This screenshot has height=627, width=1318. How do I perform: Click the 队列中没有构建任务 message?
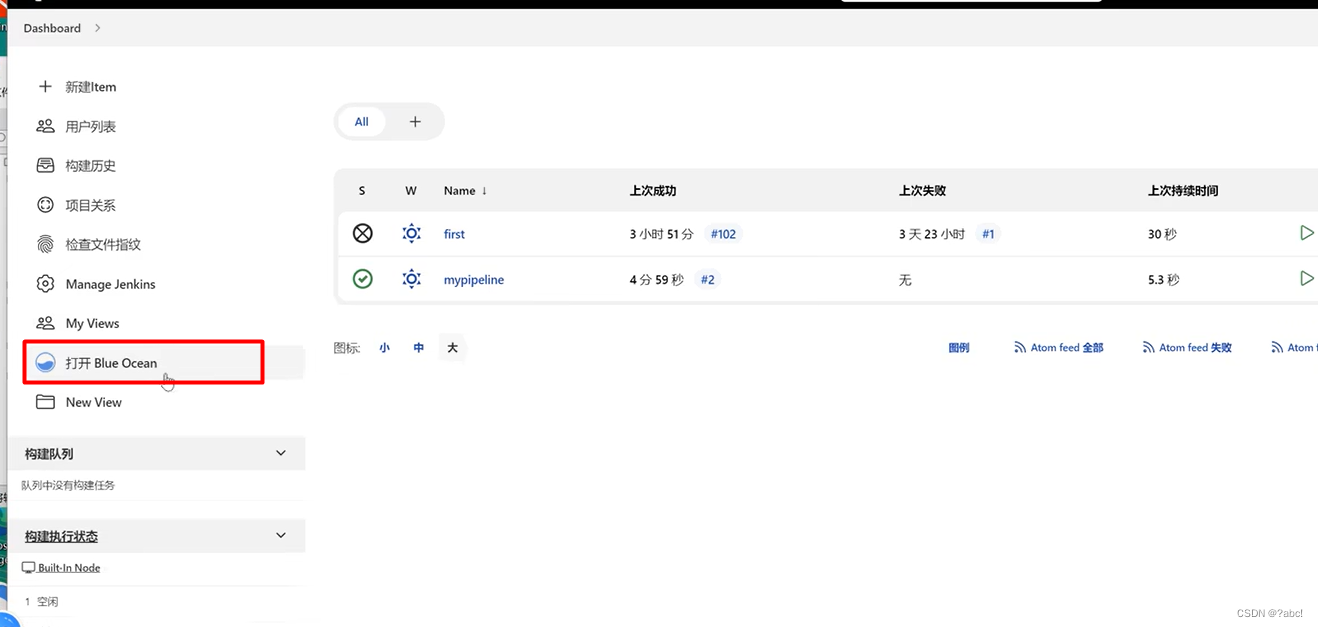click(x=68, y=485)
